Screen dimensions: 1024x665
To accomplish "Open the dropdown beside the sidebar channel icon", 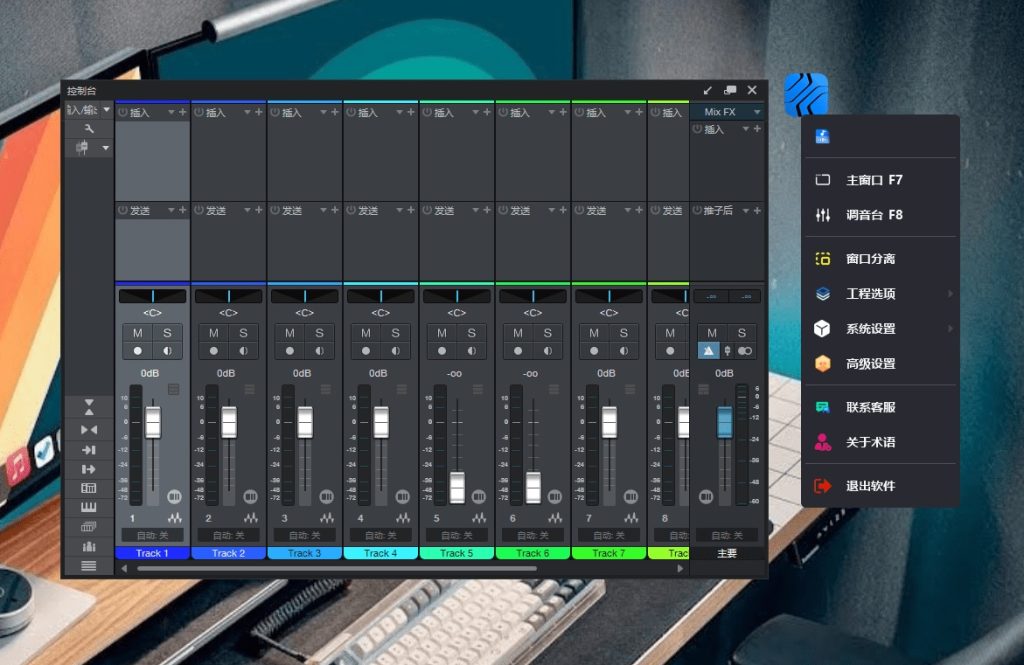I will 105,148.
